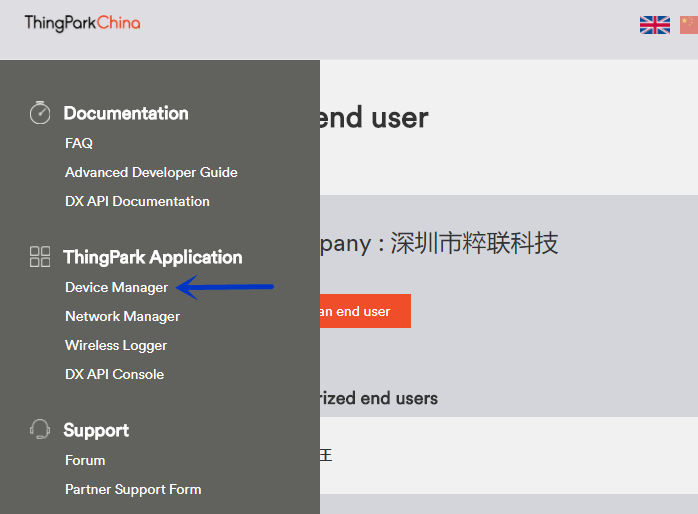Screen dimensions: 698x514
Task: Click the 'end user' page title
Action: [x=374, y=118]
